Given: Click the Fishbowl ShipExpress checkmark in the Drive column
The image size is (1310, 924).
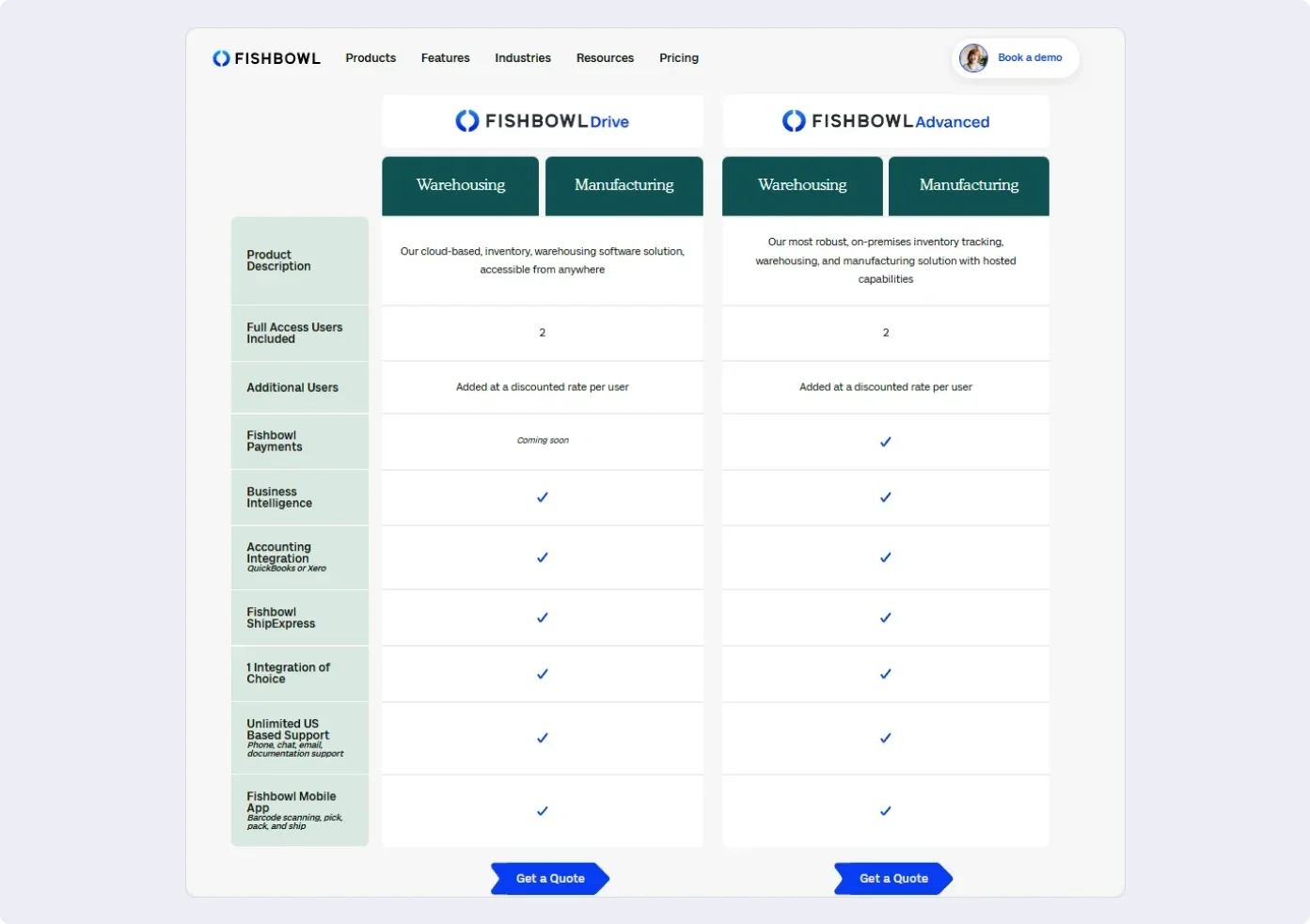Looking at the screenshot, I should coord(543,618).
